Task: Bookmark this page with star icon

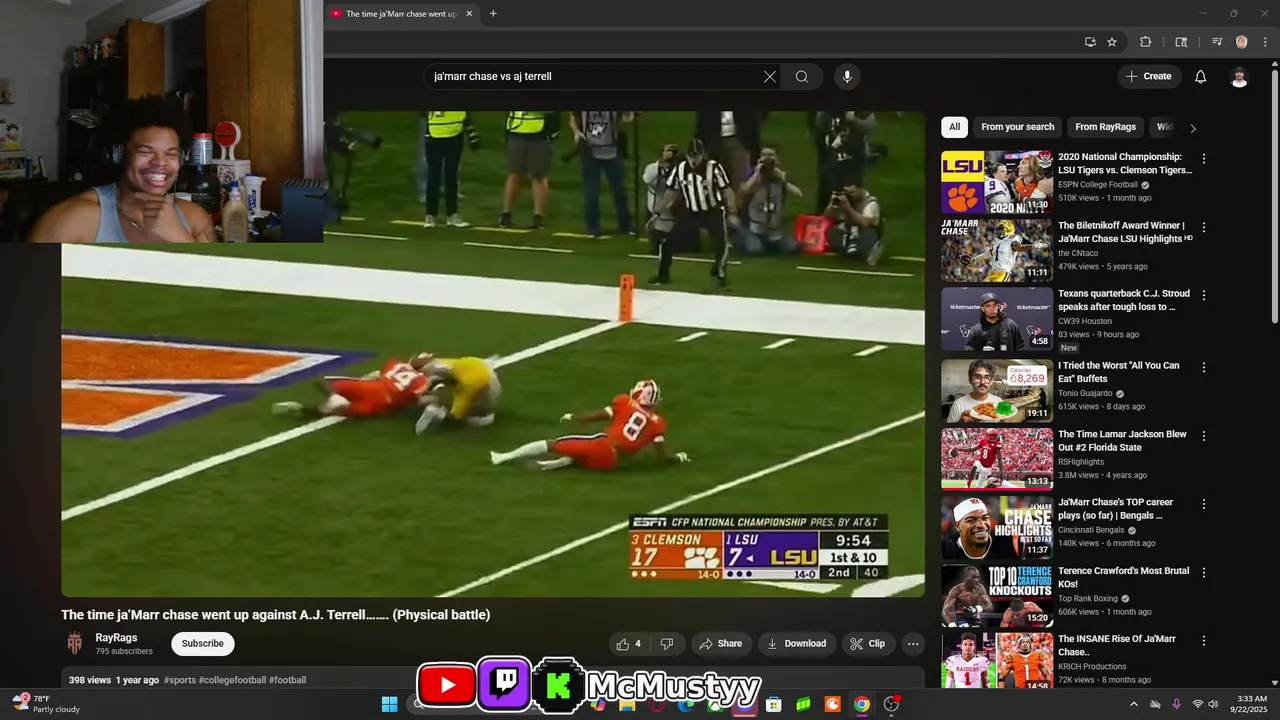Action: 1112,42
